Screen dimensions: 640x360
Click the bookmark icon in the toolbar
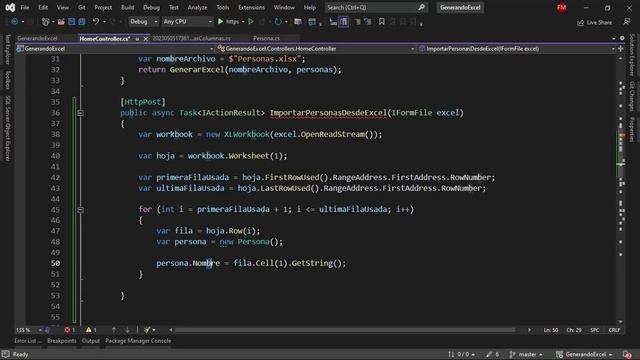click(381, 22)
